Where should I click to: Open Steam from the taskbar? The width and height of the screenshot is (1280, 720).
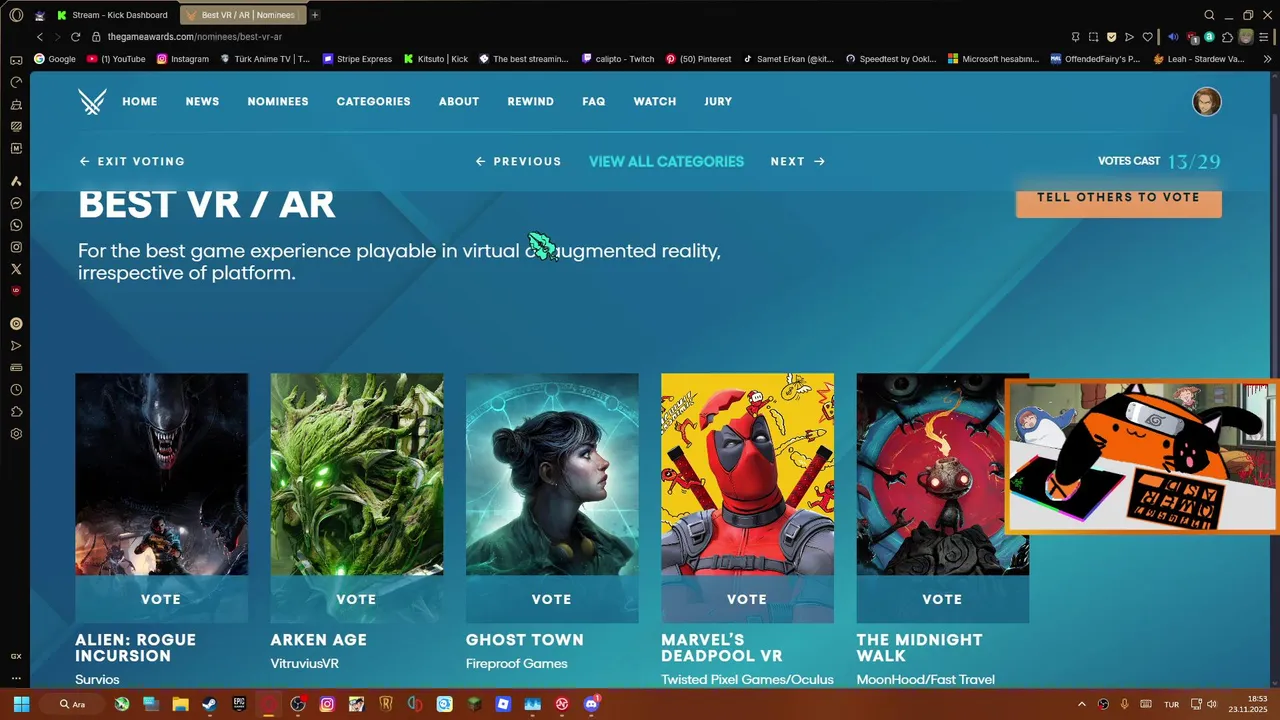(x=209, y=704)
